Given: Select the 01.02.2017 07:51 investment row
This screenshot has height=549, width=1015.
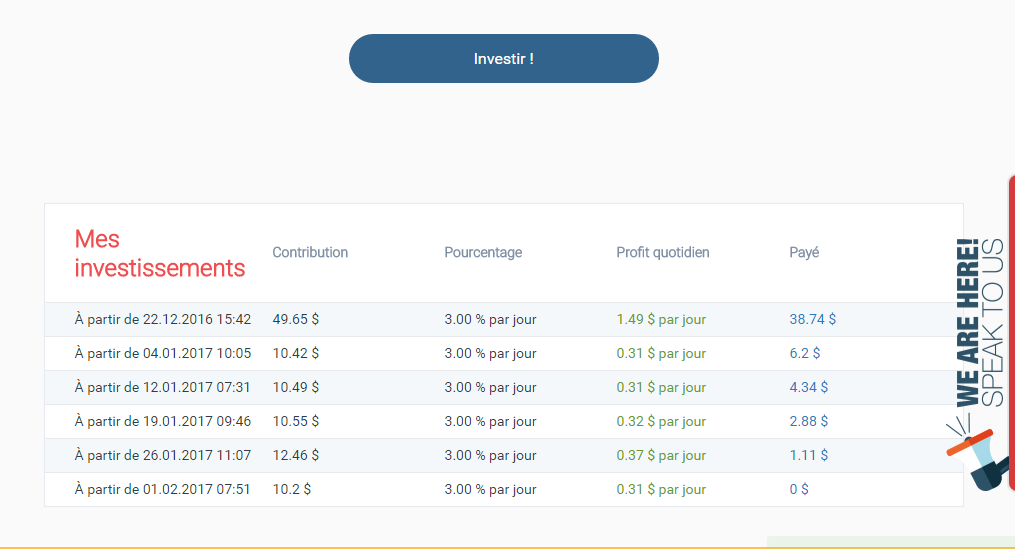Looking at the screenshot, I should [x=504, y=489].
